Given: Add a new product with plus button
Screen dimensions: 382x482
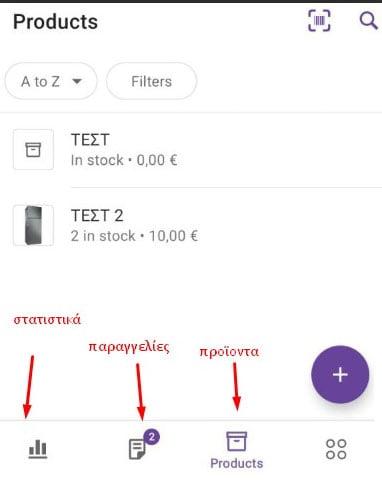Looking at the screenshot, I should click(x=340, y=374).
